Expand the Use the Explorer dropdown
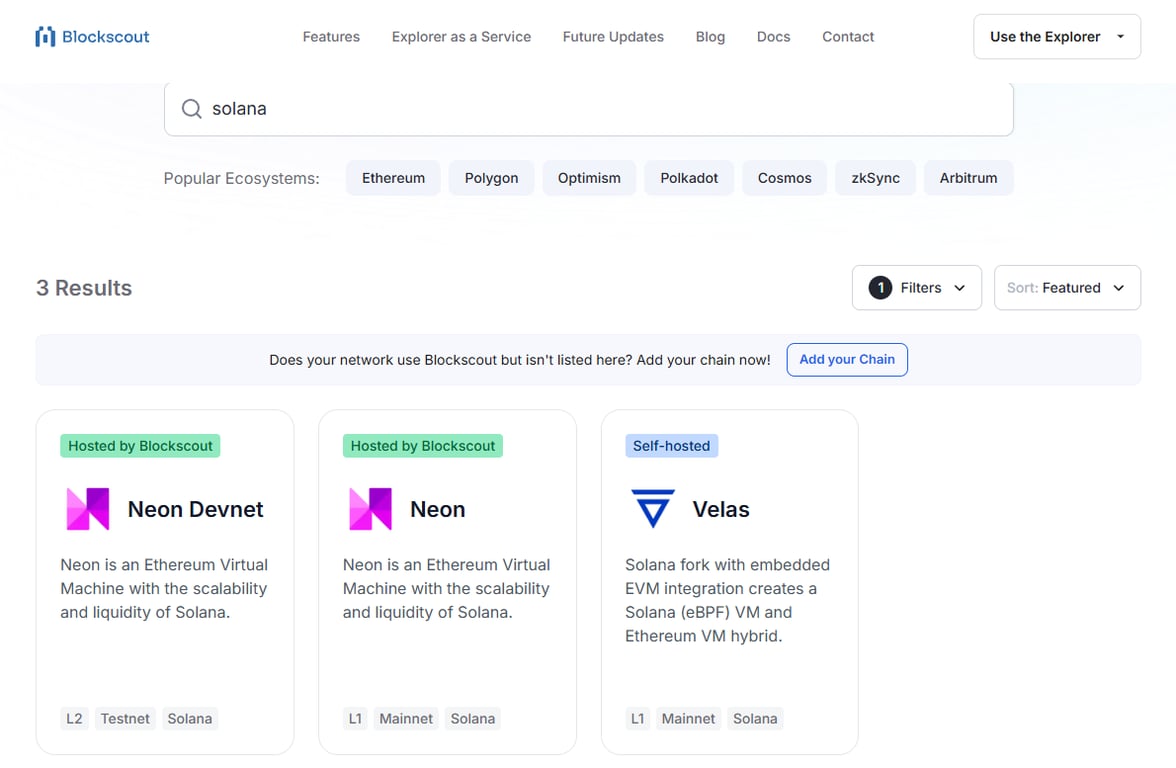The height and width of the screenshot is (768, 1176). [x=1057, y=37]
